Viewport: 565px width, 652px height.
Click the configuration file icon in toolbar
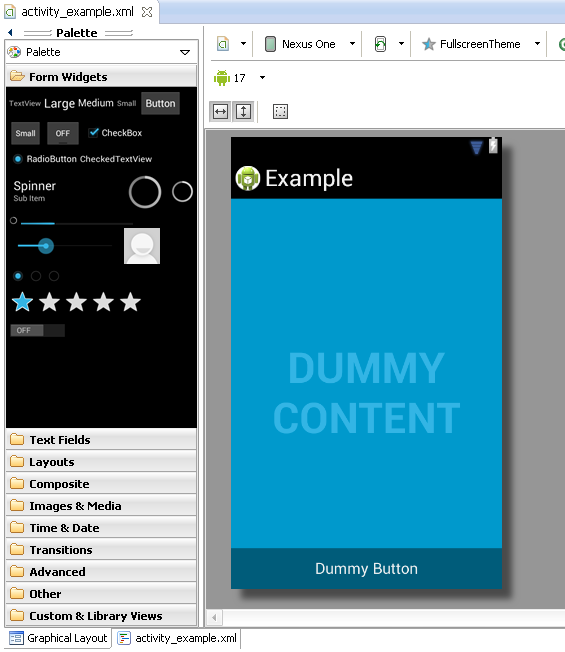click(223, 44)
